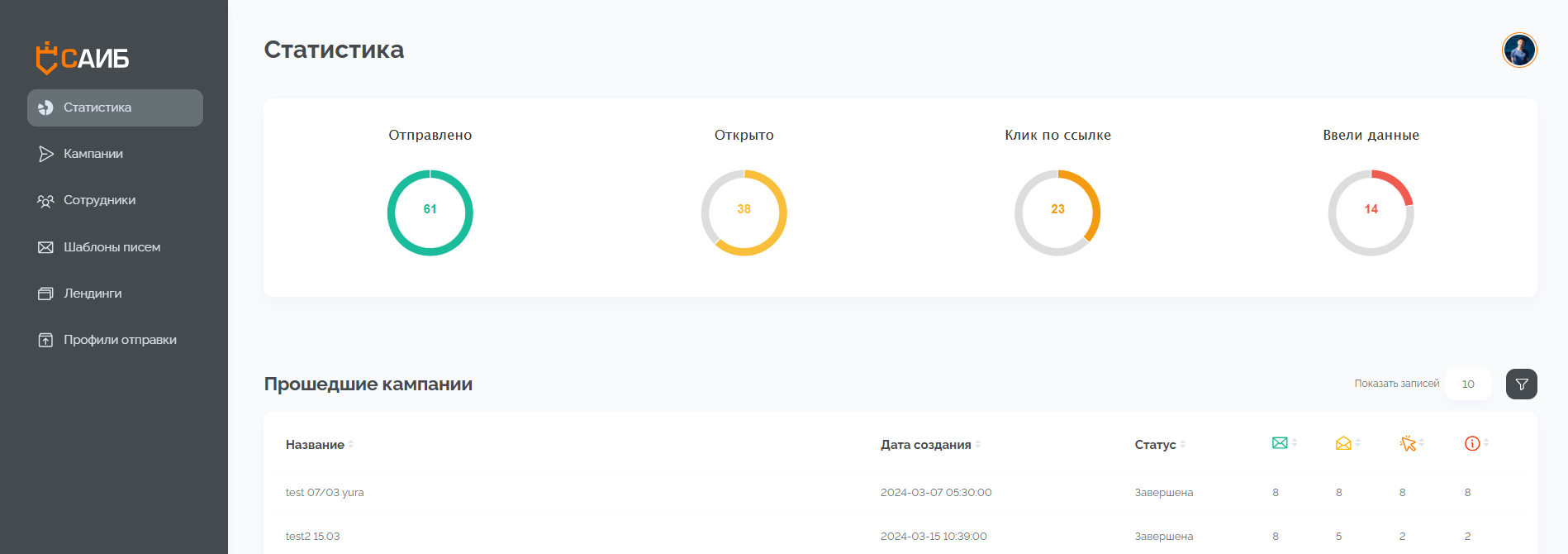The image size is (1568, 554).
Task: Go to Шаблоны писем section
Action: [112, 247]
